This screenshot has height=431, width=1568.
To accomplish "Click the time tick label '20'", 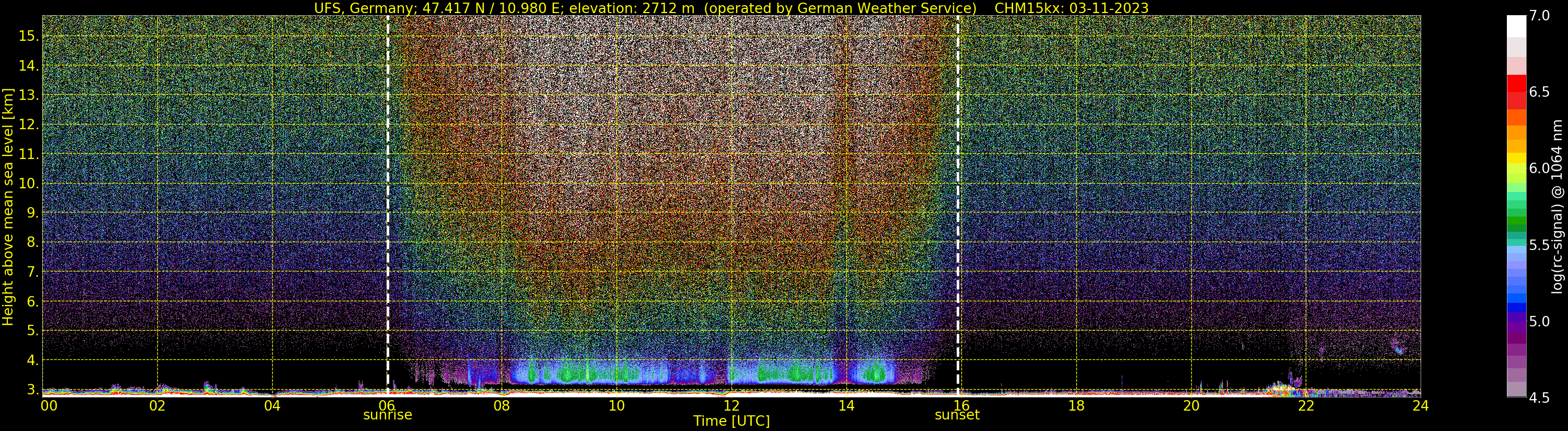I will pos(1191,405).
